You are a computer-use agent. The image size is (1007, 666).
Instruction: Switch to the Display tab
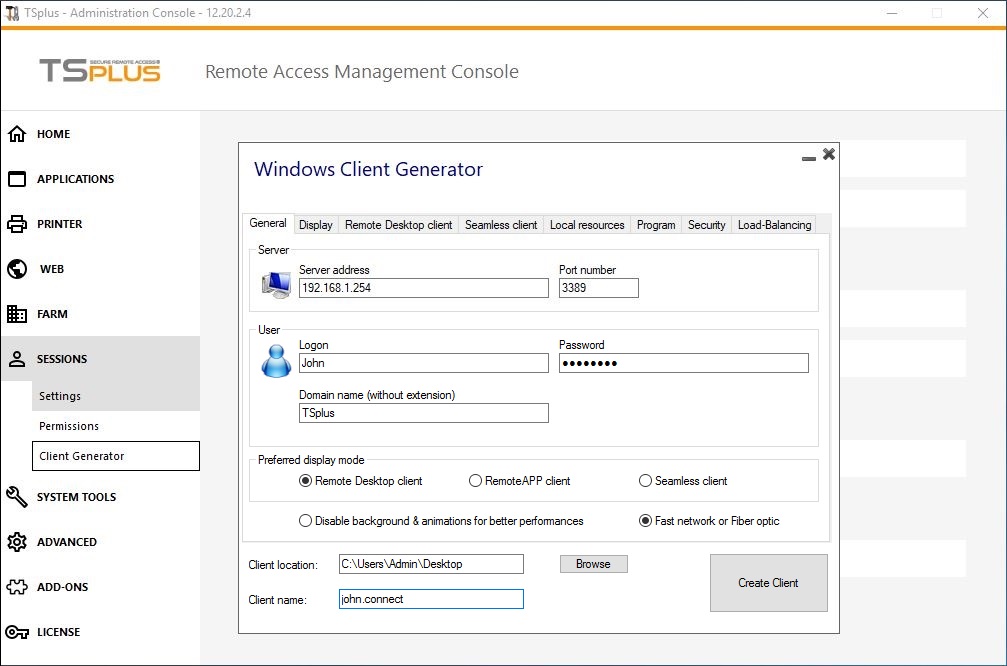click(x=315, y=225)
